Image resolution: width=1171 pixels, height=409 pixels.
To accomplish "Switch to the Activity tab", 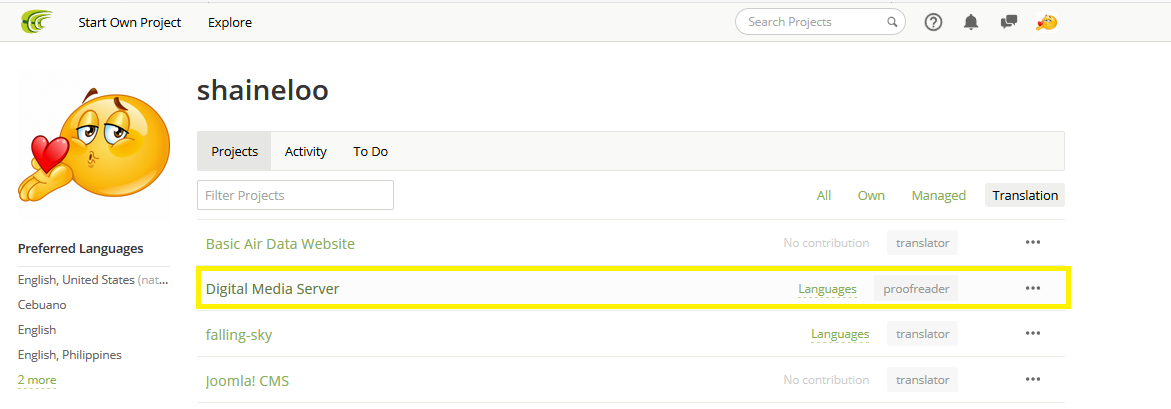I will point(305,152).
